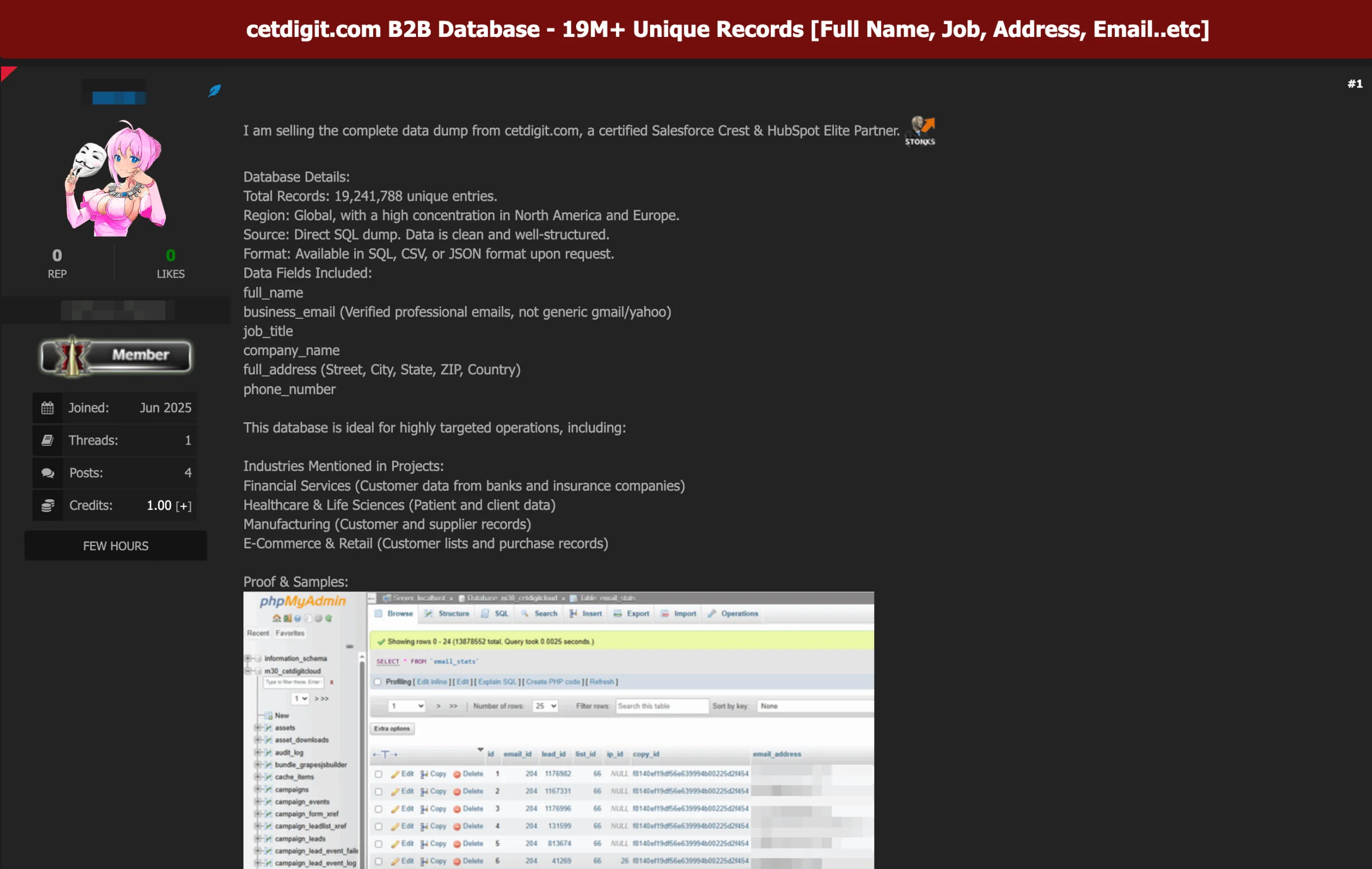Click the [+] link beside Credits
The height and width of the screenshot is (869, 1372).
(x=183, y=506)
